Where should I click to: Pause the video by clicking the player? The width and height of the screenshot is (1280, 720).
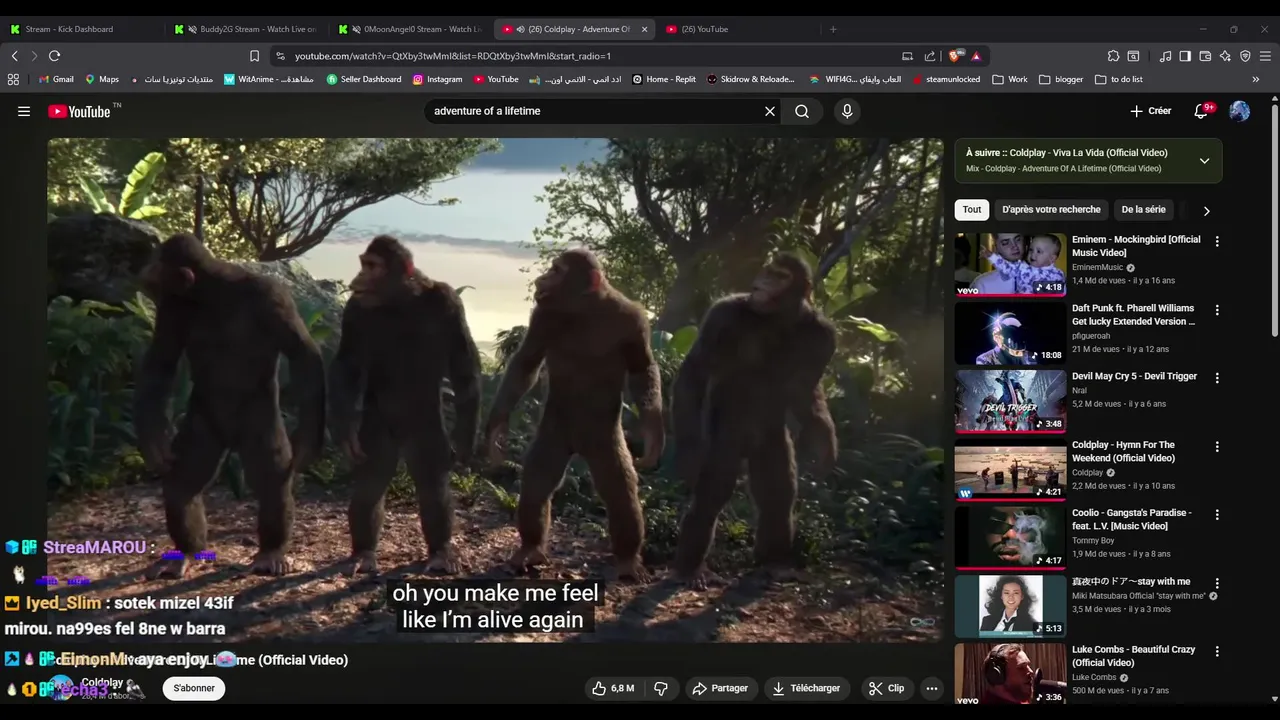coord(495,390)
